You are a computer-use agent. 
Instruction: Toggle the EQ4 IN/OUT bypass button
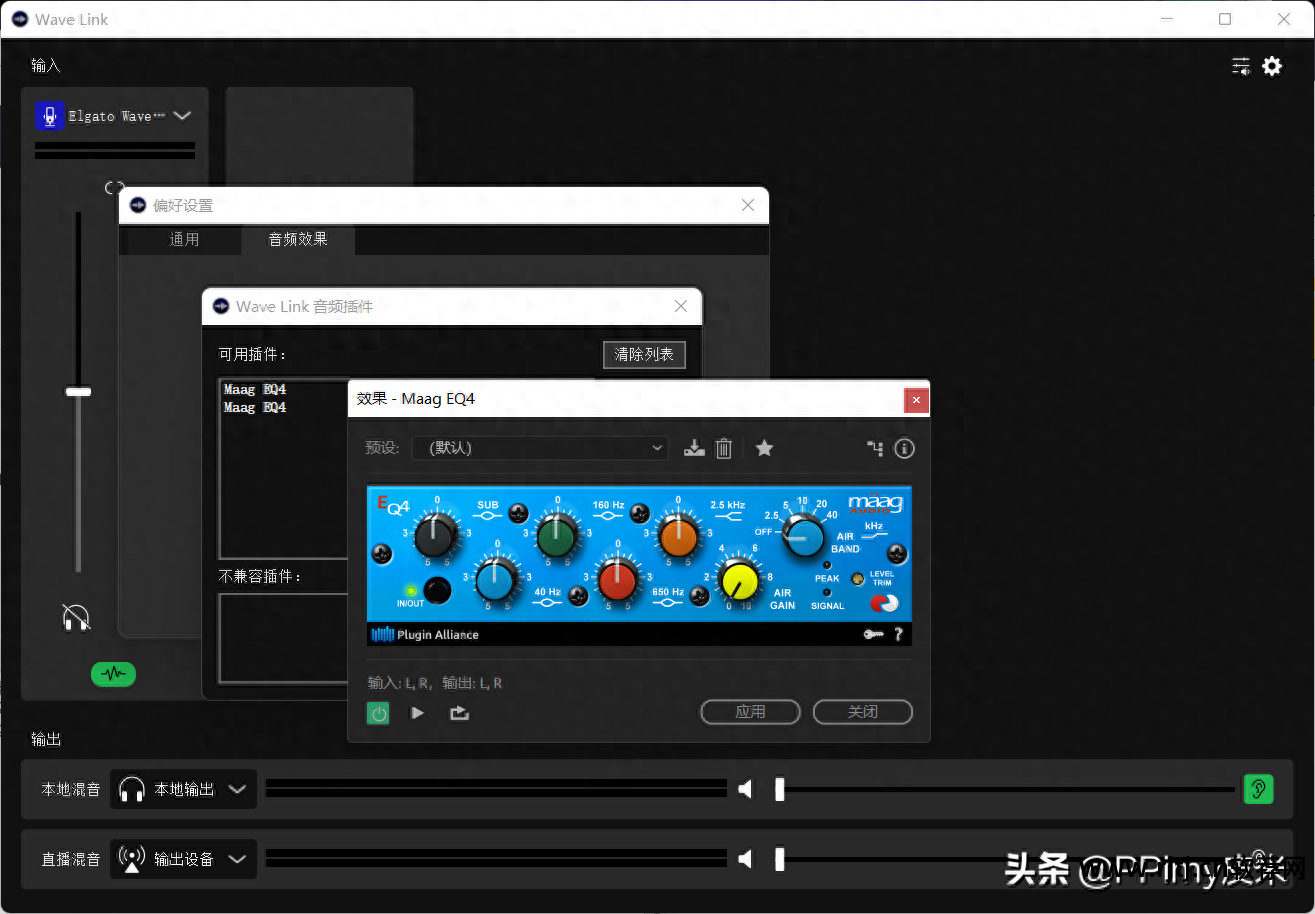pos(437,591)
